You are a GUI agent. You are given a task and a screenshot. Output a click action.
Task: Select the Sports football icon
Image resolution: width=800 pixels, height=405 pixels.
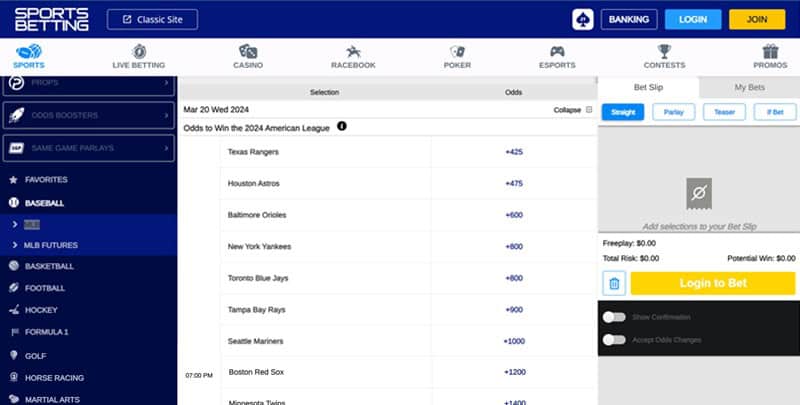[x=29, y=52]
